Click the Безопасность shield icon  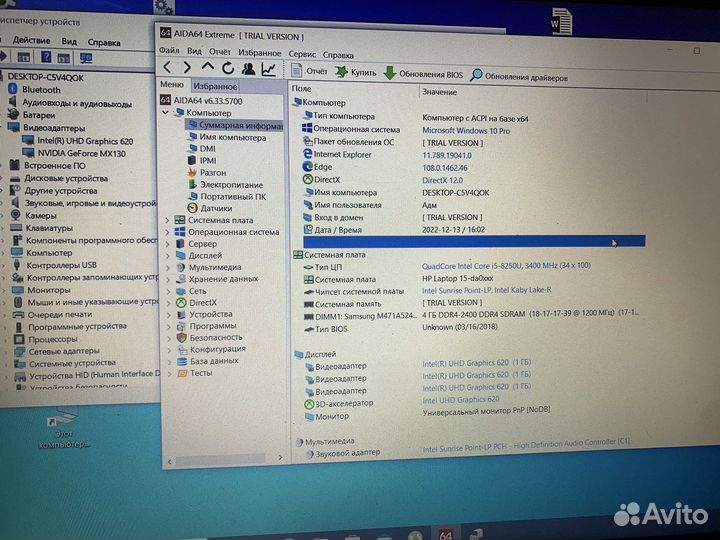(182, 338)
